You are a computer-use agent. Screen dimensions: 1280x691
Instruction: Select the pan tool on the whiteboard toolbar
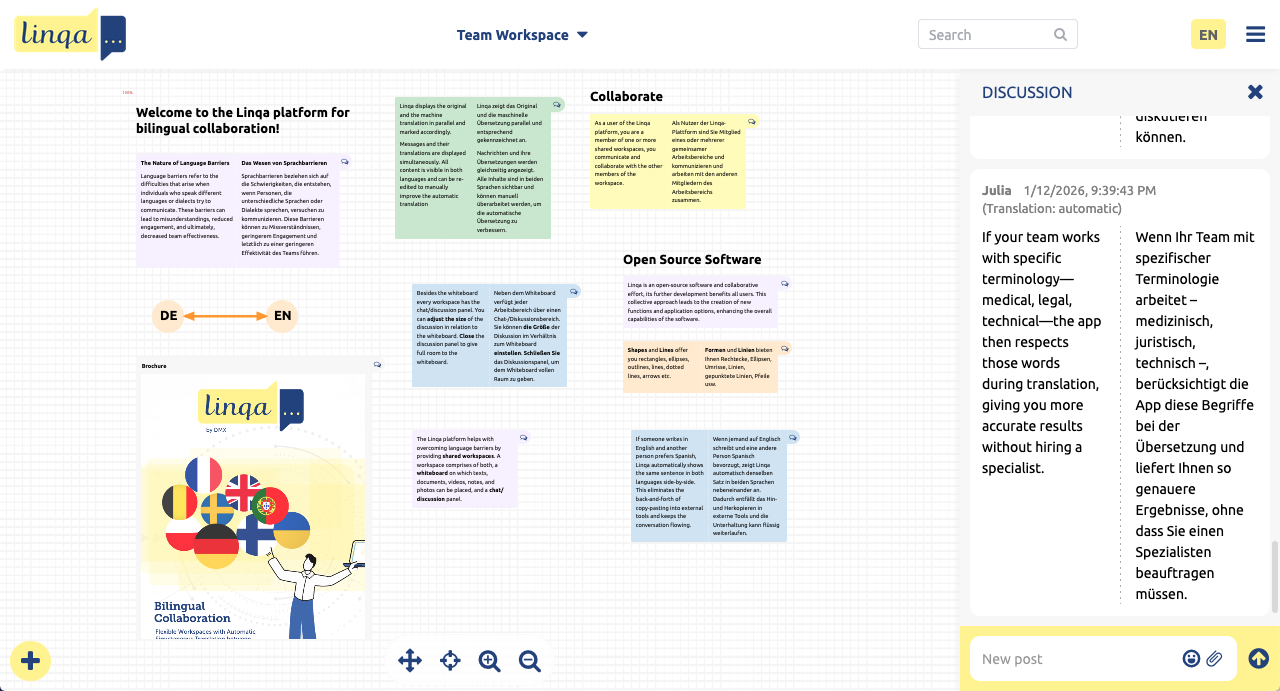click(410, 660)
